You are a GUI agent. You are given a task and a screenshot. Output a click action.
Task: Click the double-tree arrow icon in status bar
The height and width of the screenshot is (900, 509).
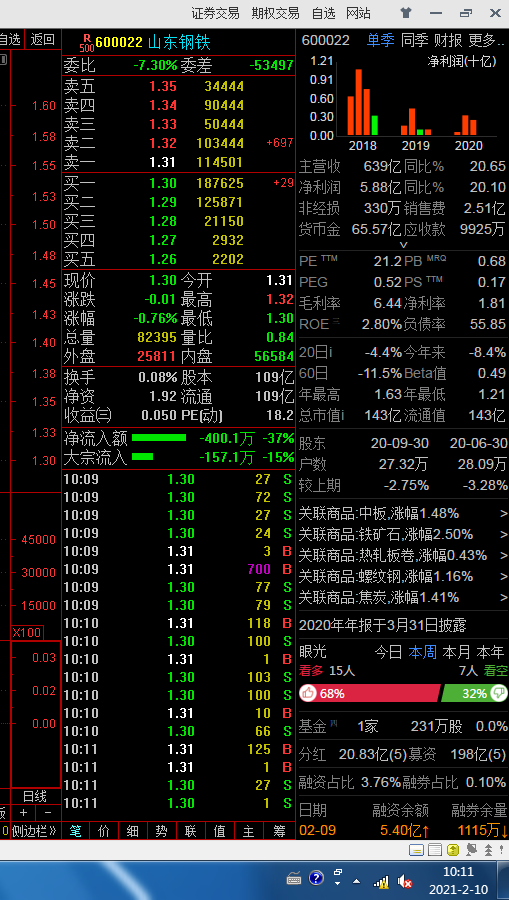coord(488,850)
